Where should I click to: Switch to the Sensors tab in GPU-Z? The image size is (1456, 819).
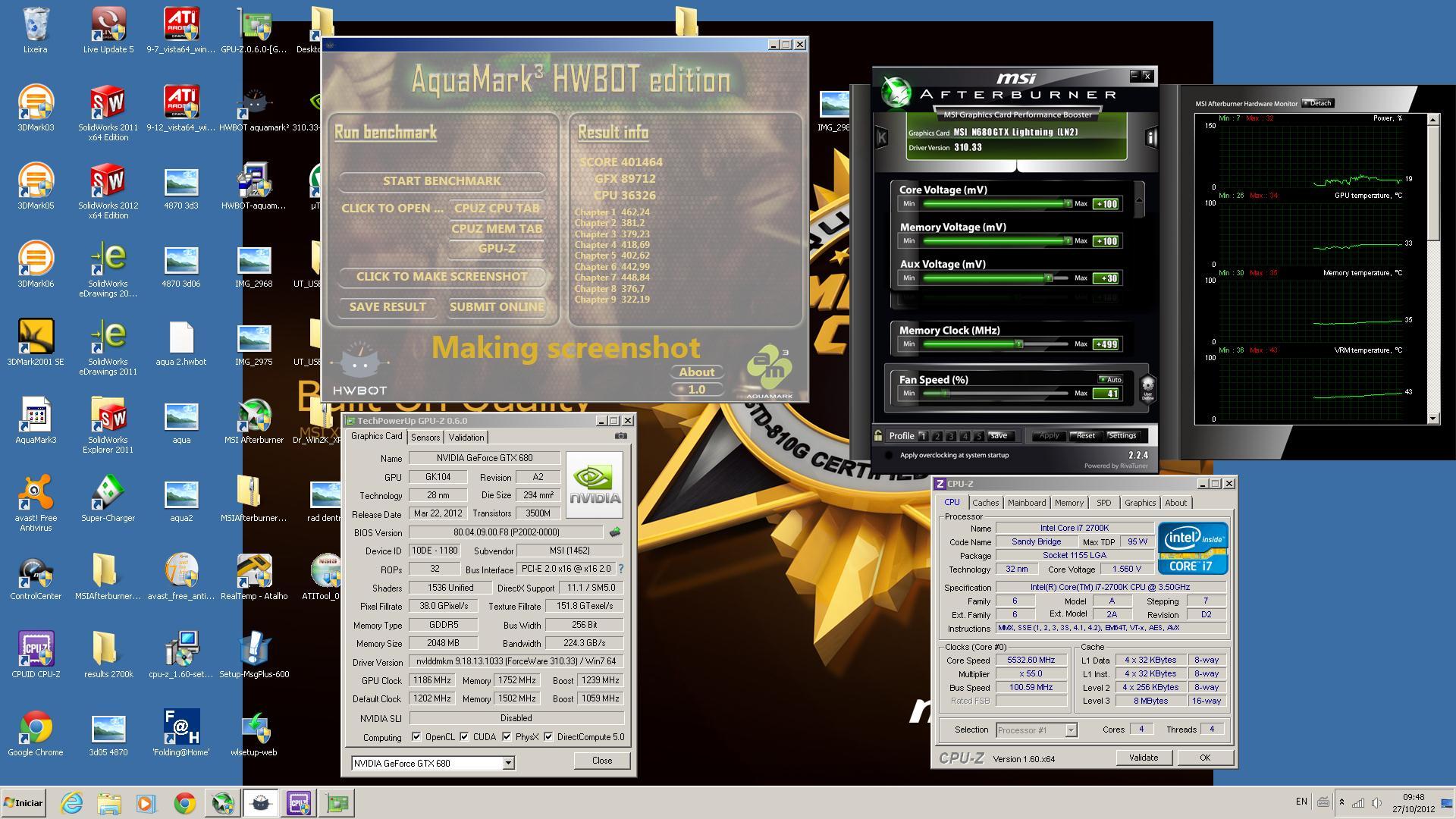coord(425,438)
